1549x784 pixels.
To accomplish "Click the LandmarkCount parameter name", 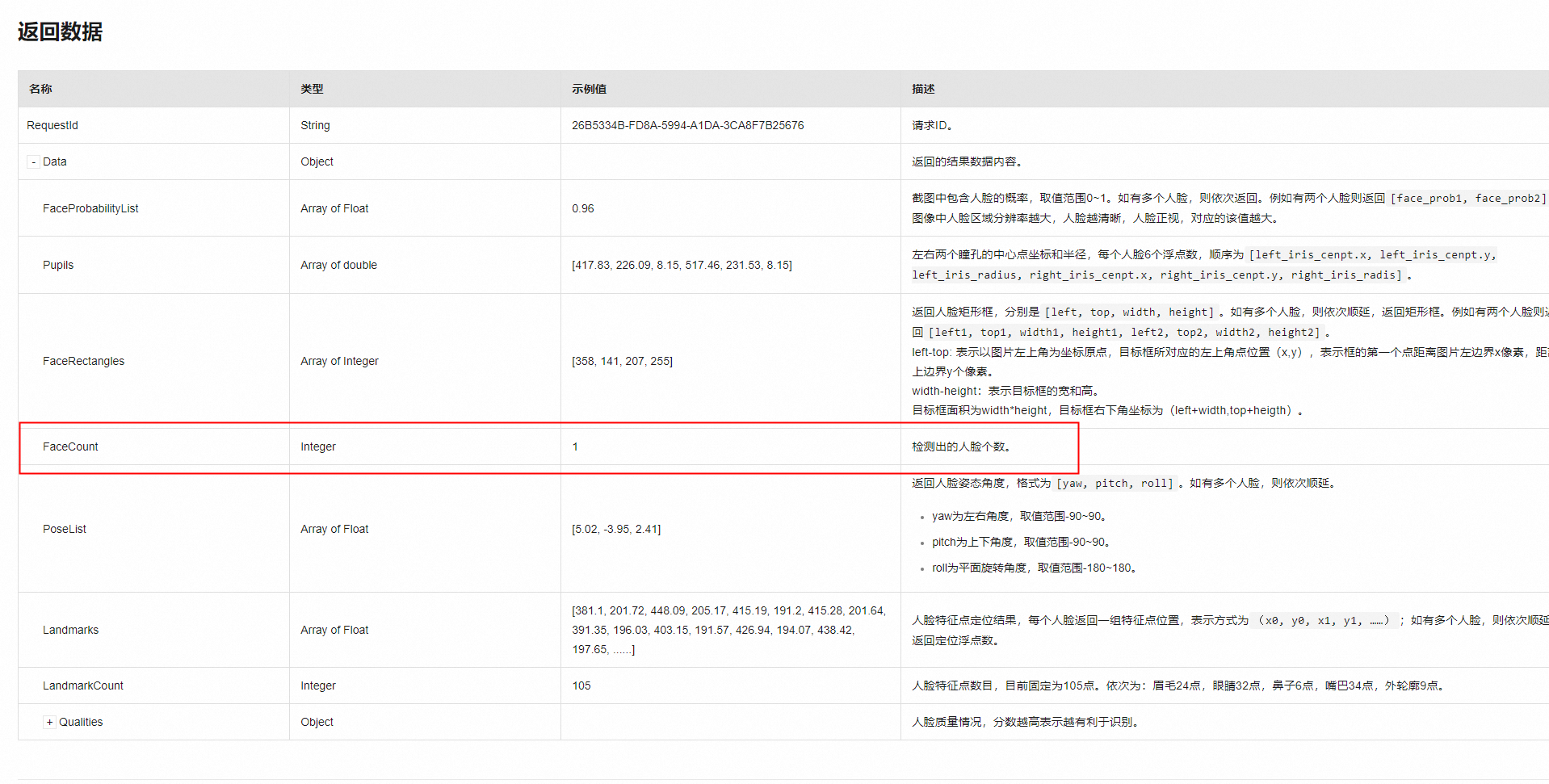I will (83, 685).
